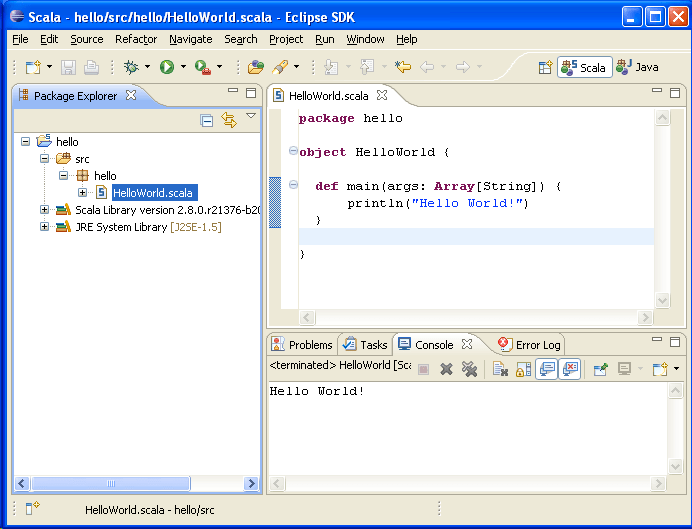Image resolution: width=692 pixels, height=529 pixels.
Task: Toggle Link with Editor in Package Explorer
Action: tap(229, 120)
